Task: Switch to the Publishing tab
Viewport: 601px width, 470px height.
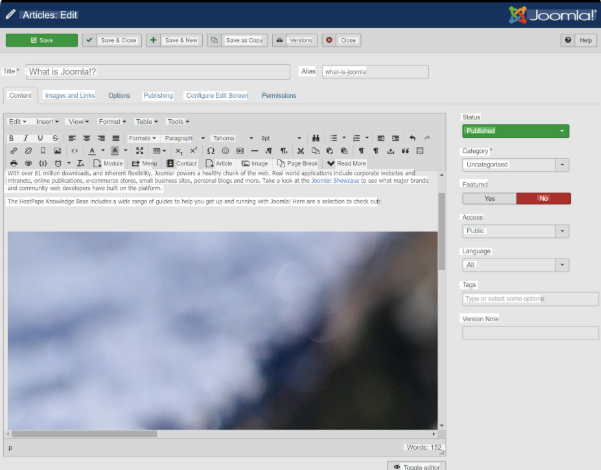Action: pyautogui.click(x=158, y=95)
